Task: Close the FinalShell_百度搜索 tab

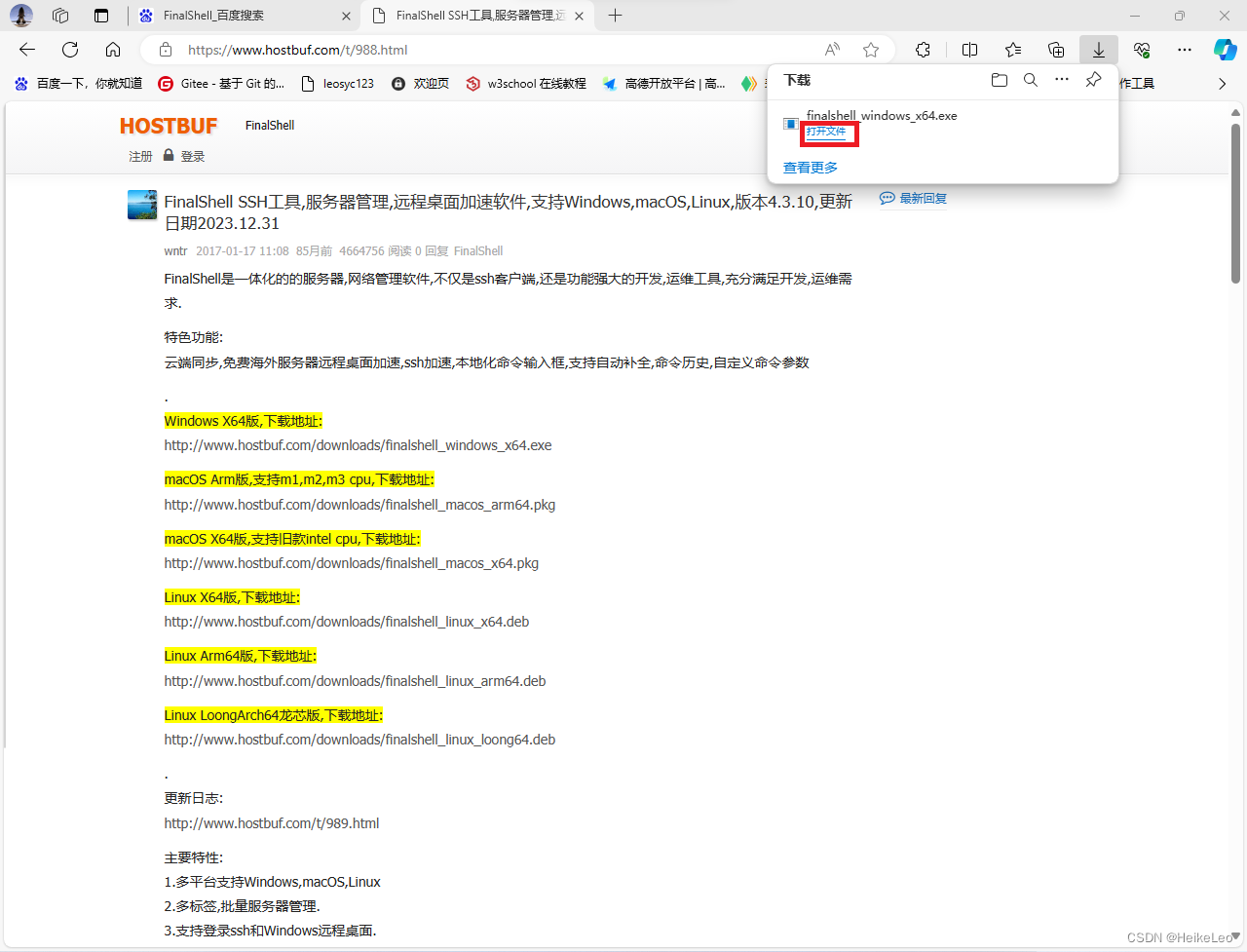Action: tap(346, 16)
